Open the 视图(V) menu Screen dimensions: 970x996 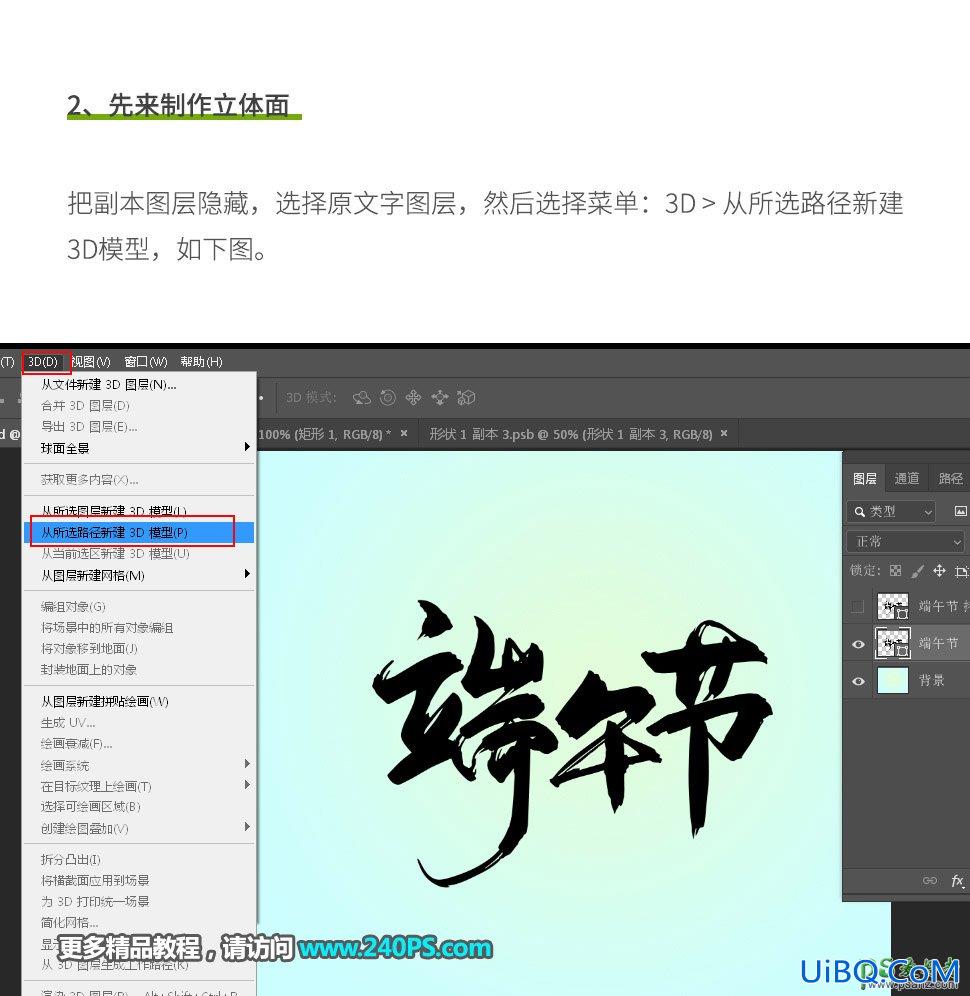(x=91, y=361)
